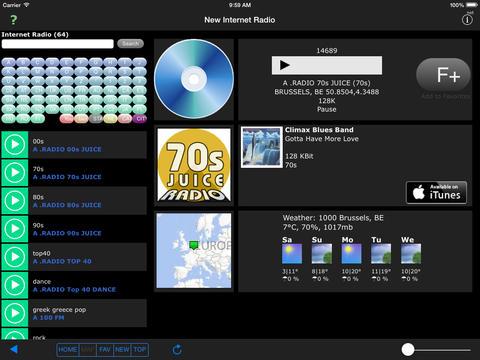
Task: Play the 80s A .RADIO 80s JUICE station
Action: coord(15,201)
